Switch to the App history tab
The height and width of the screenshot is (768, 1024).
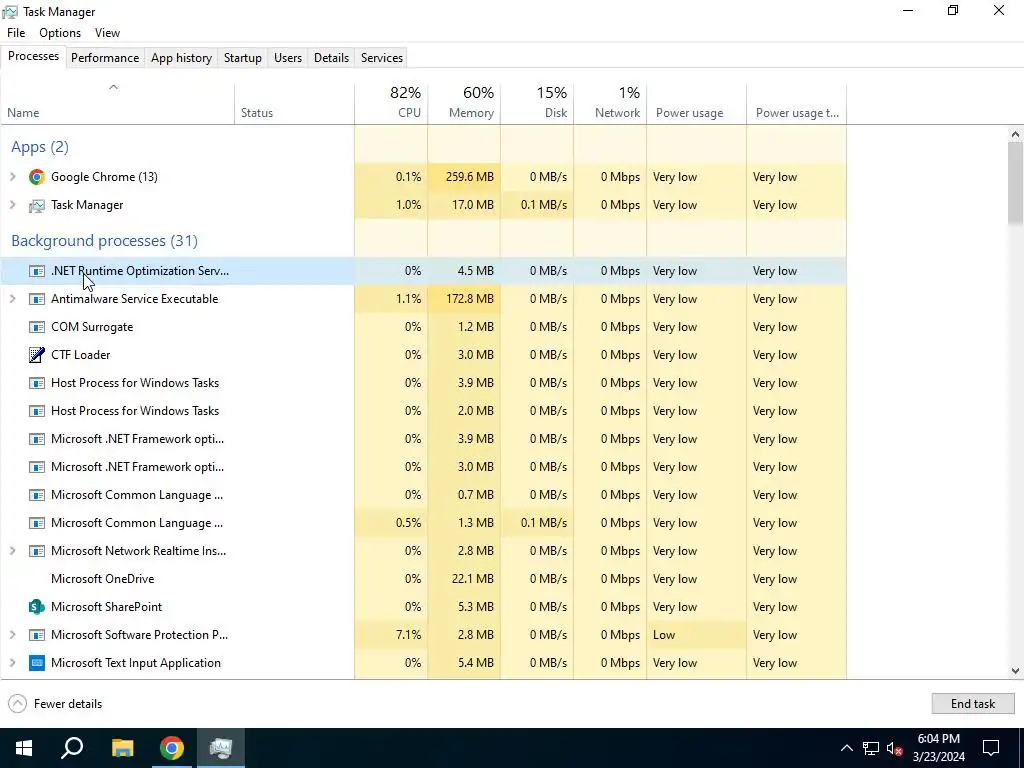coord(182,57)
